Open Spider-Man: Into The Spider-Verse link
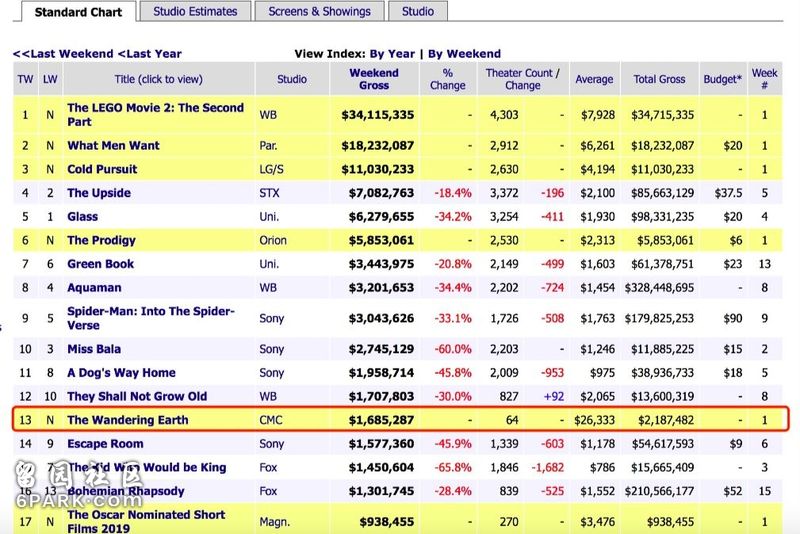This screenshot has height=534, width=800. tap(151, 318)
